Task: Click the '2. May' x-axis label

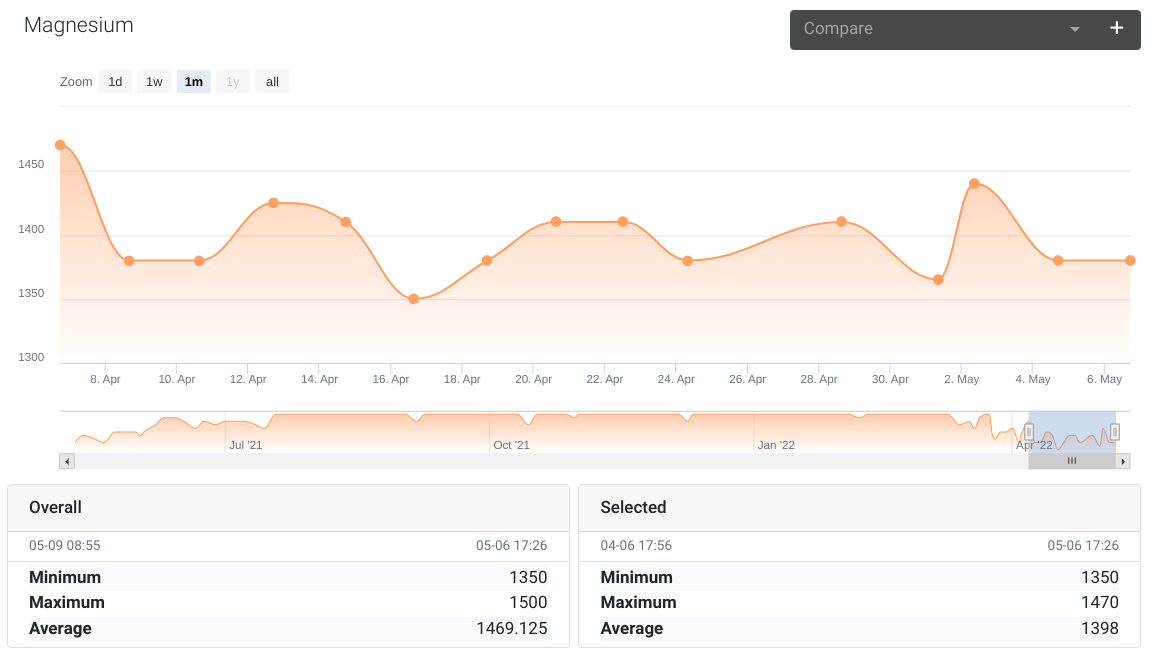Action: pos(962,379)
